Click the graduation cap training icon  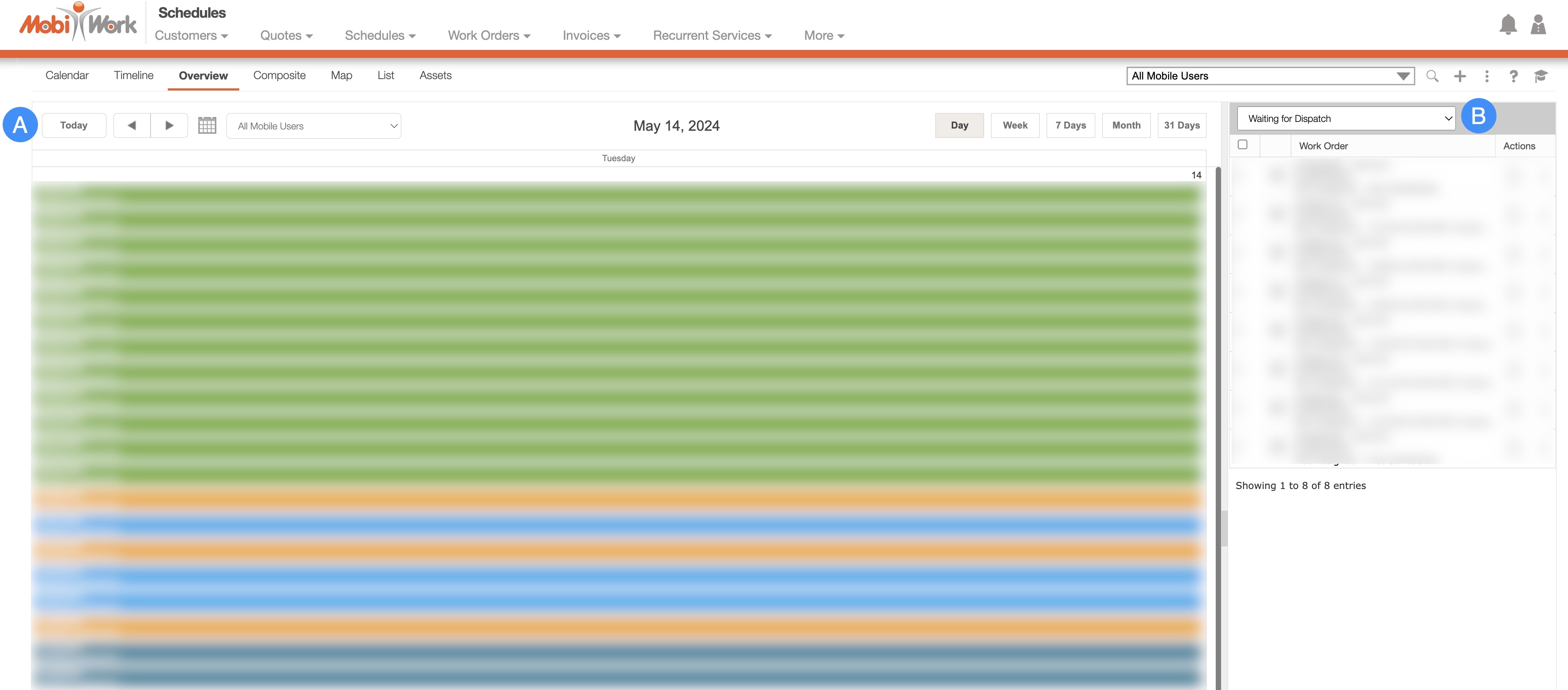pos(1541,76)
